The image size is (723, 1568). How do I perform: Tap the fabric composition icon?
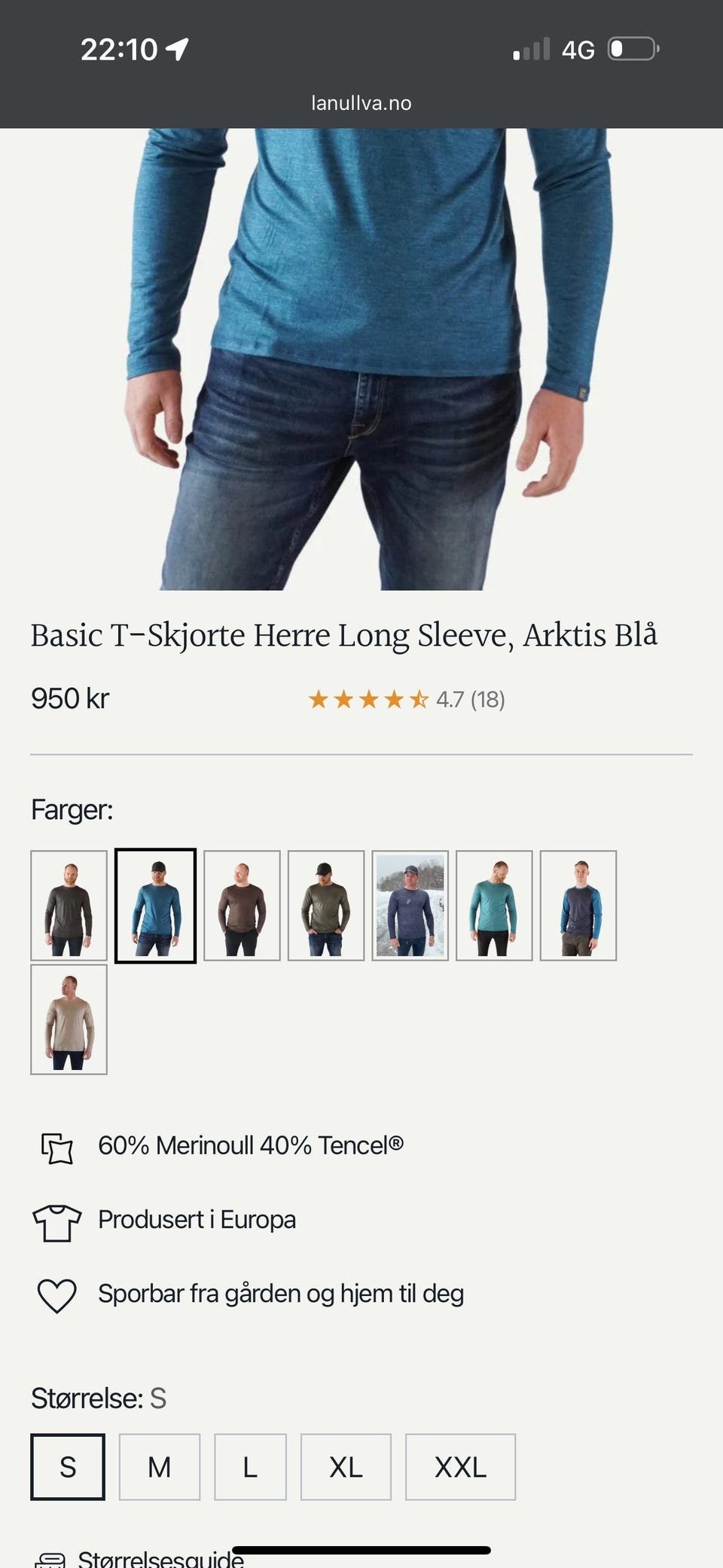pos(56,1148)
